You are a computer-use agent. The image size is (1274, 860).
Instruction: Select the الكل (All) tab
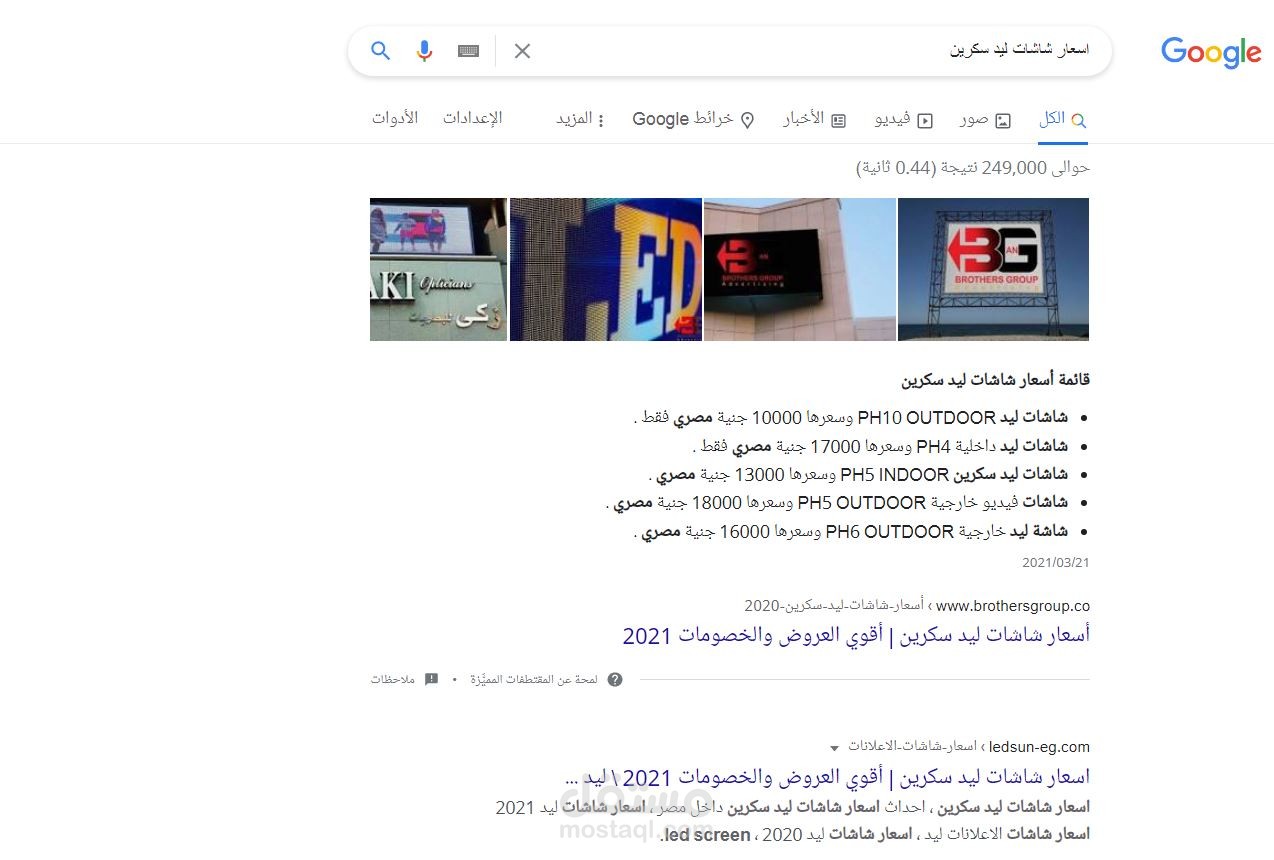point(1062,119)
